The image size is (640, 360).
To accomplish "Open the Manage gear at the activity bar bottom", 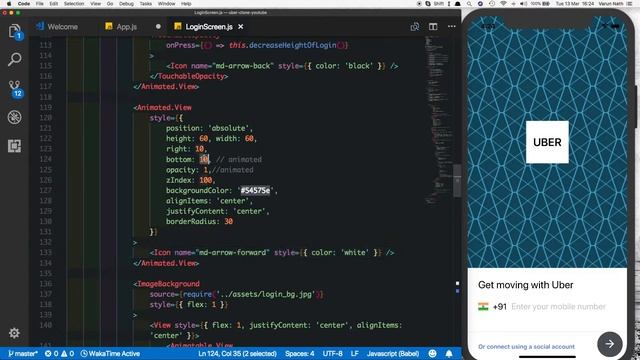I will click(14, 333).
